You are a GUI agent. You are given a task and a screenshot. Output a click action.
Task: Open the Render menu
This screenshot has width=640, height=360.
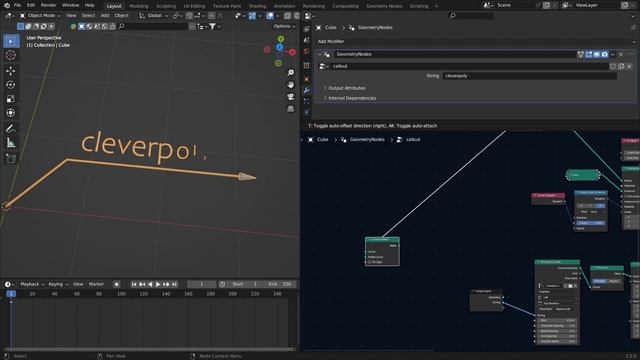pyautogui.click(x=49, y=5)
